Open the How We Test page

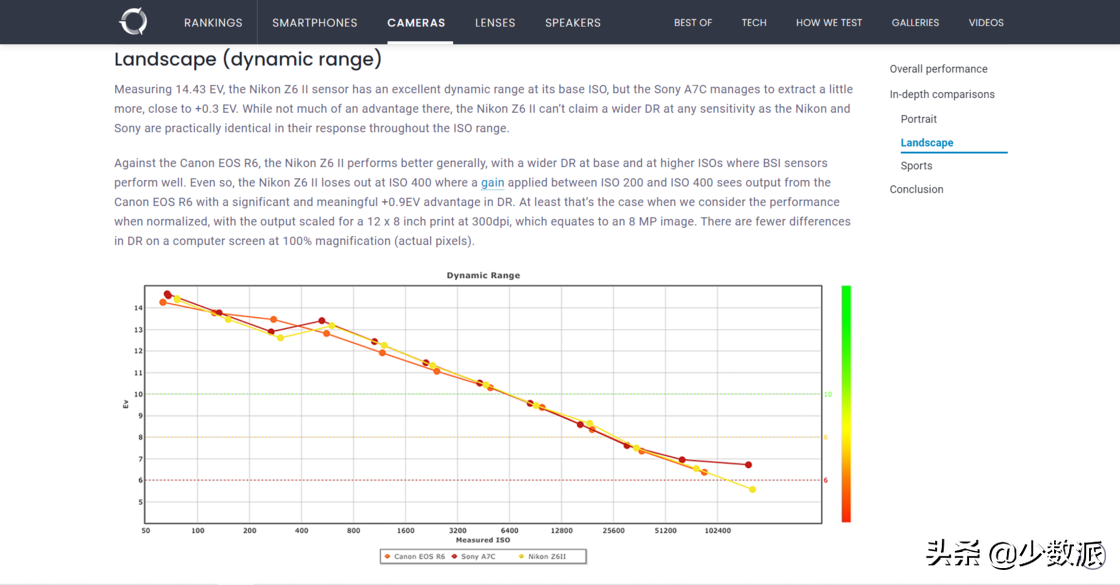pos(829,23)
